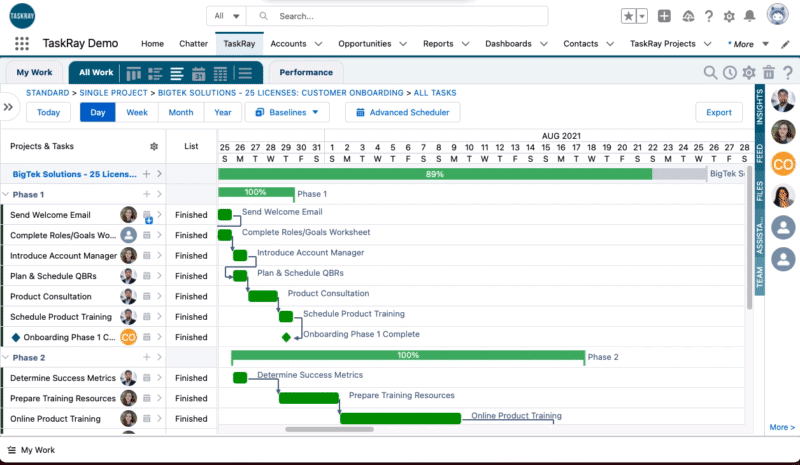Open the TaskRay clock history icon
The image size is (800, 465).
[x=730, y=72]
